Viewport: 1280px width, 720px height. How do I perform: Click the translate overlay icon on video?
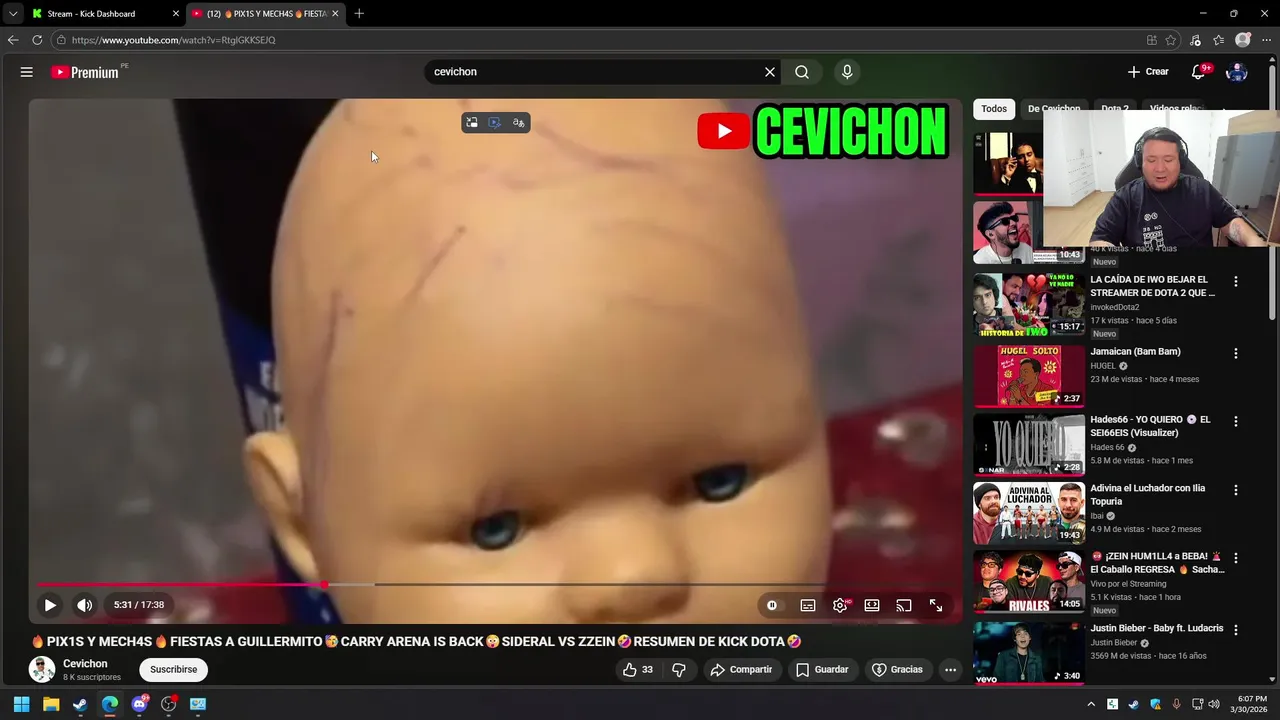point(518,122)
